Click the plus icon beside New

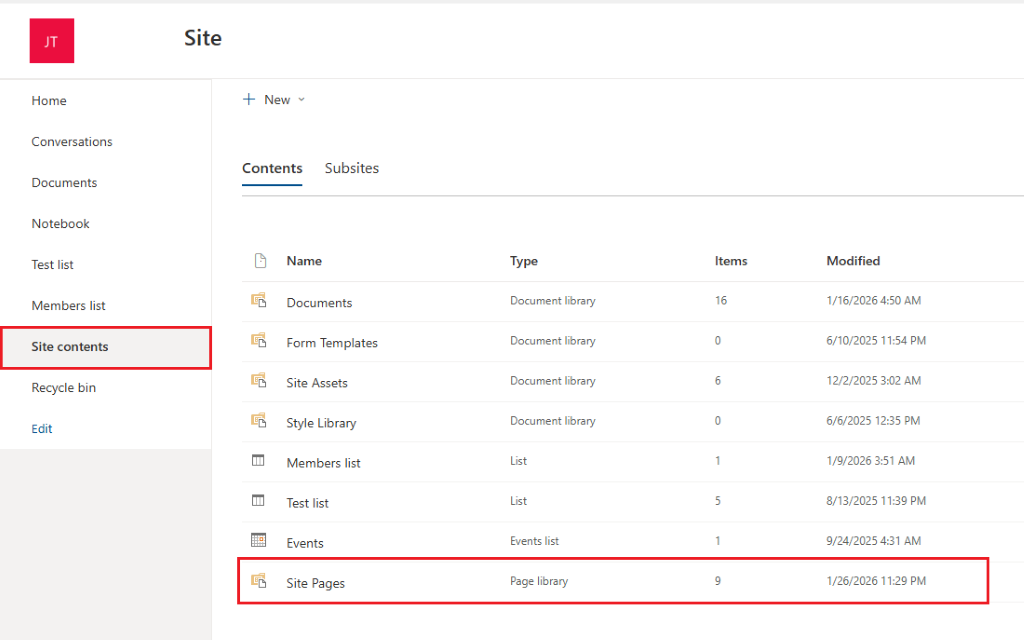(249, 99)
